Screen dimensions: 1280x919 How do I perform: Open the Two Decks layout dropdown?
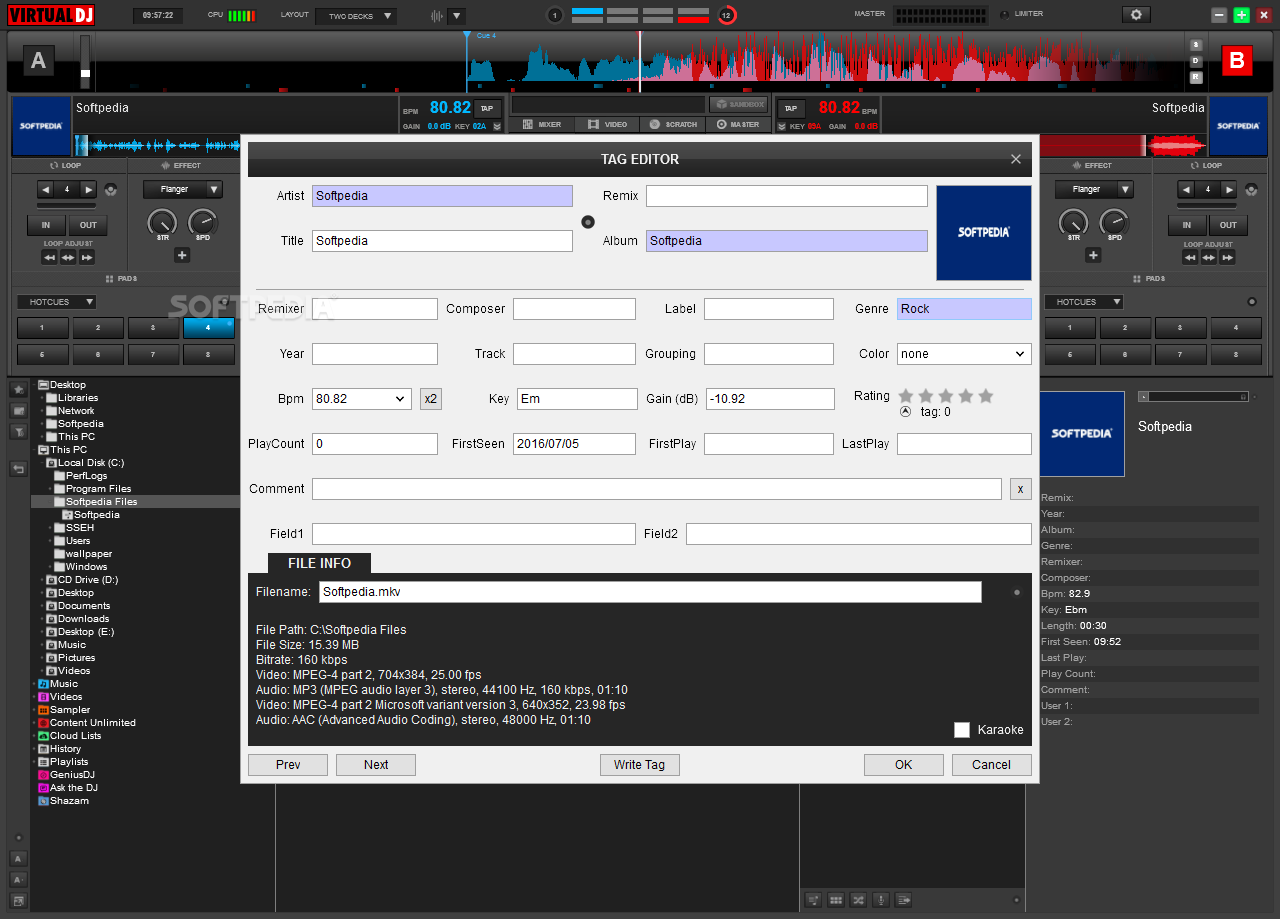pyautogui.click(x=355, y=16)
